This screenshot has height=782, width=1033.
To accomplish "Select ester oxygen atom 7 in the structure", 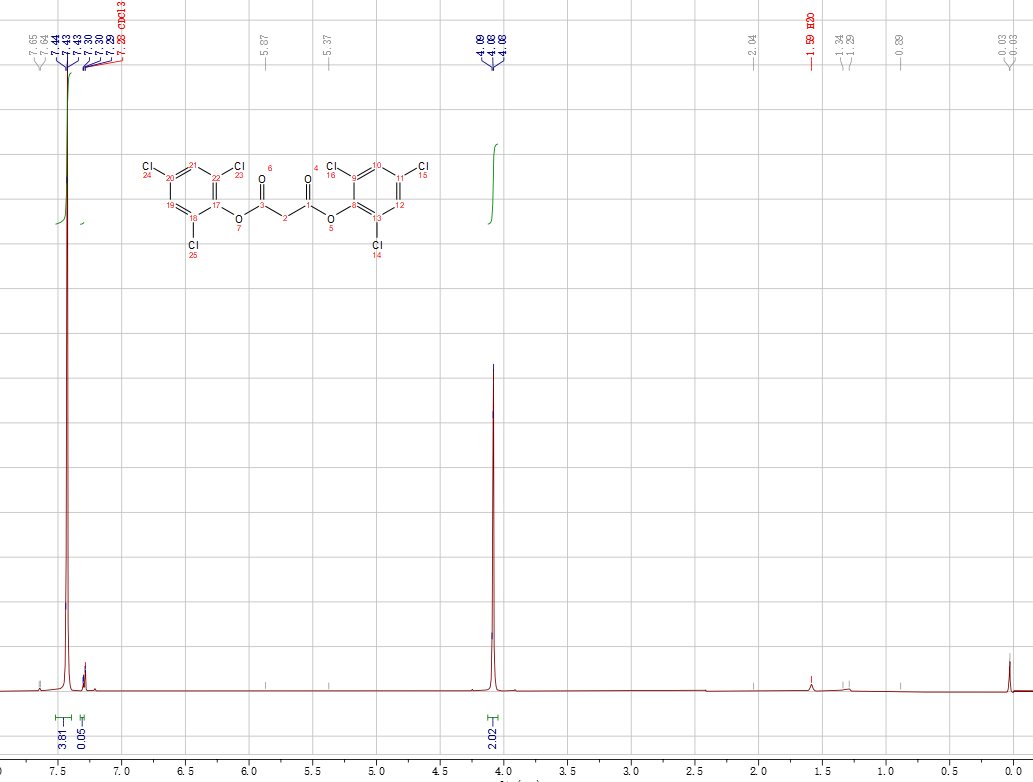I will coord(238,218).
